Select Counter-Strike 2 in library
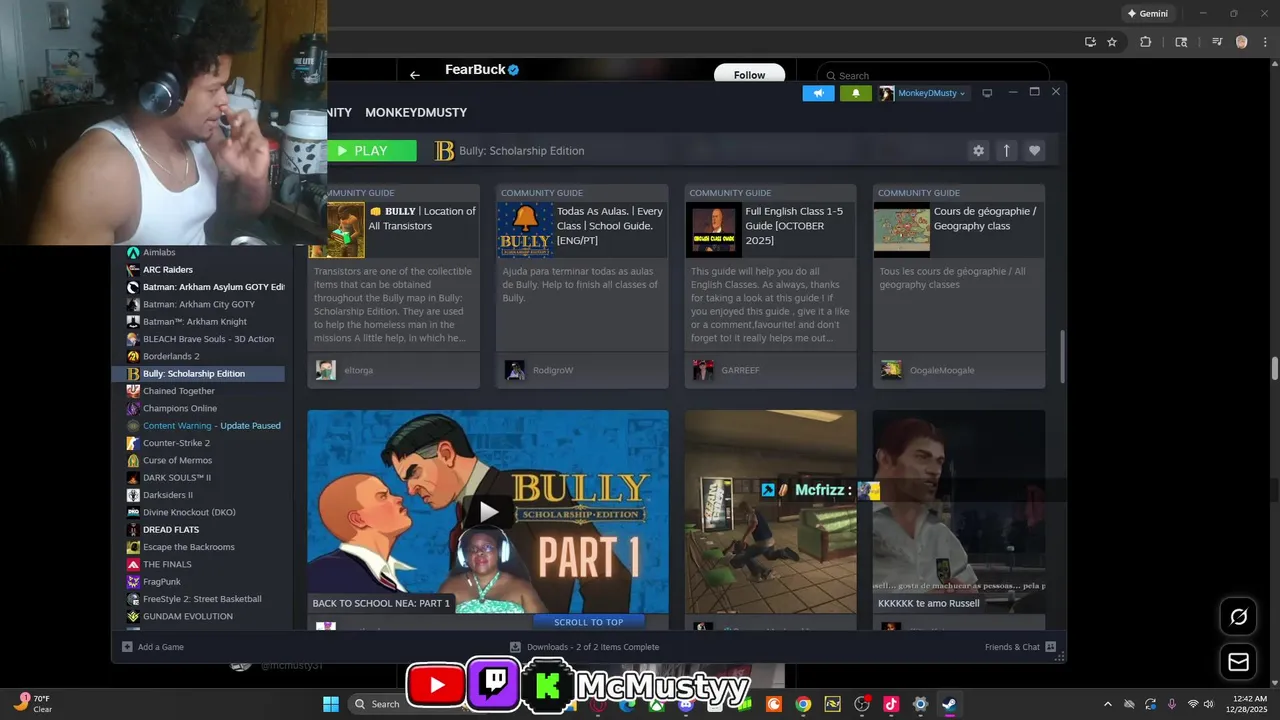This screenshot has height=720, width=1280. coord(176,443)
